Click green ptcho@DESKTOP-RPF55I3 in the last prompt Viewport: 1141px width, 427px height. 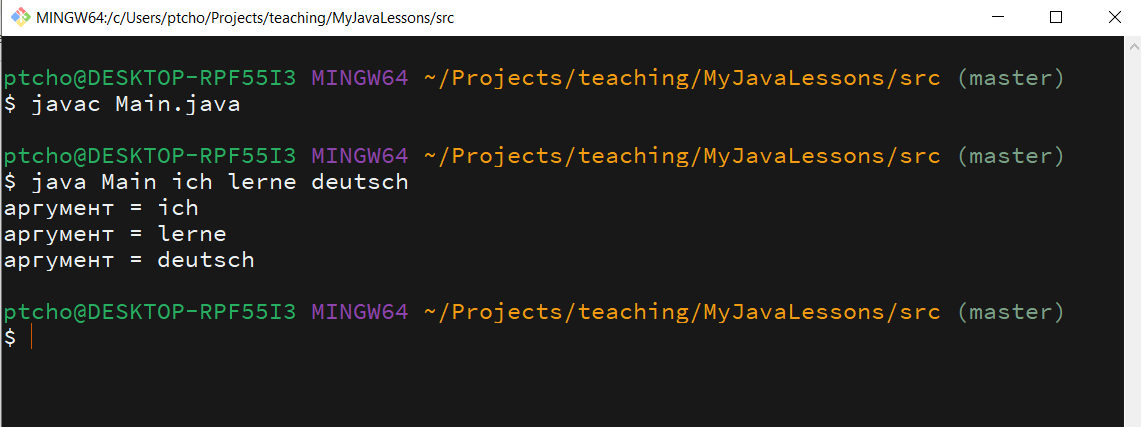point(150,313)
